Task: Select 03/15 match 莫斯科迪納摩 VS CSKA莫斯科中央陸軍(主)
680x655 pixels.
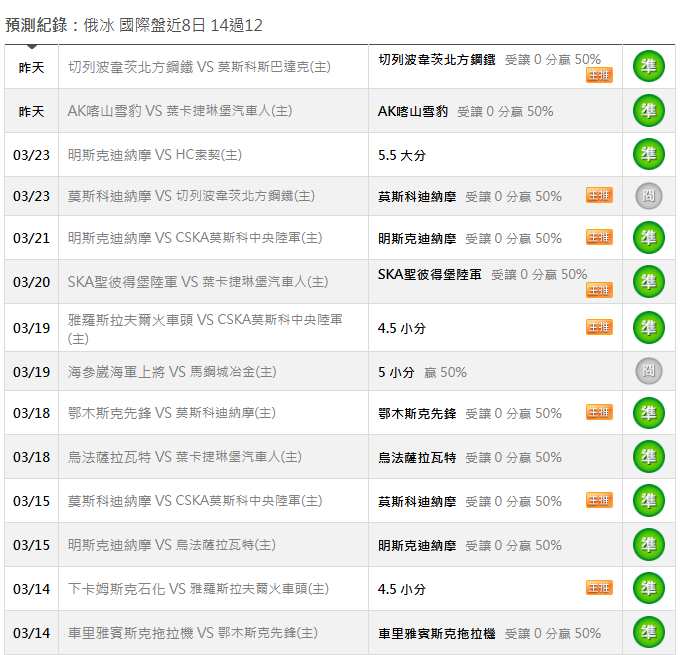Action: pyautogui.click(x=195, y=501)
